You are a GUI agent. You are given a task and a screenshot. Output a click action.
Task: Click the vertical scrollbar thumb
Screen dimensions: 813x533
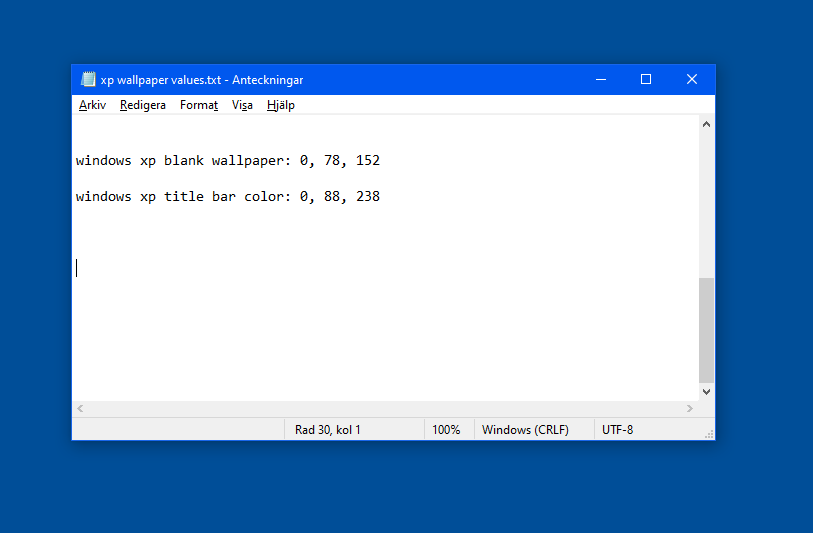click(x=706, y=330)
